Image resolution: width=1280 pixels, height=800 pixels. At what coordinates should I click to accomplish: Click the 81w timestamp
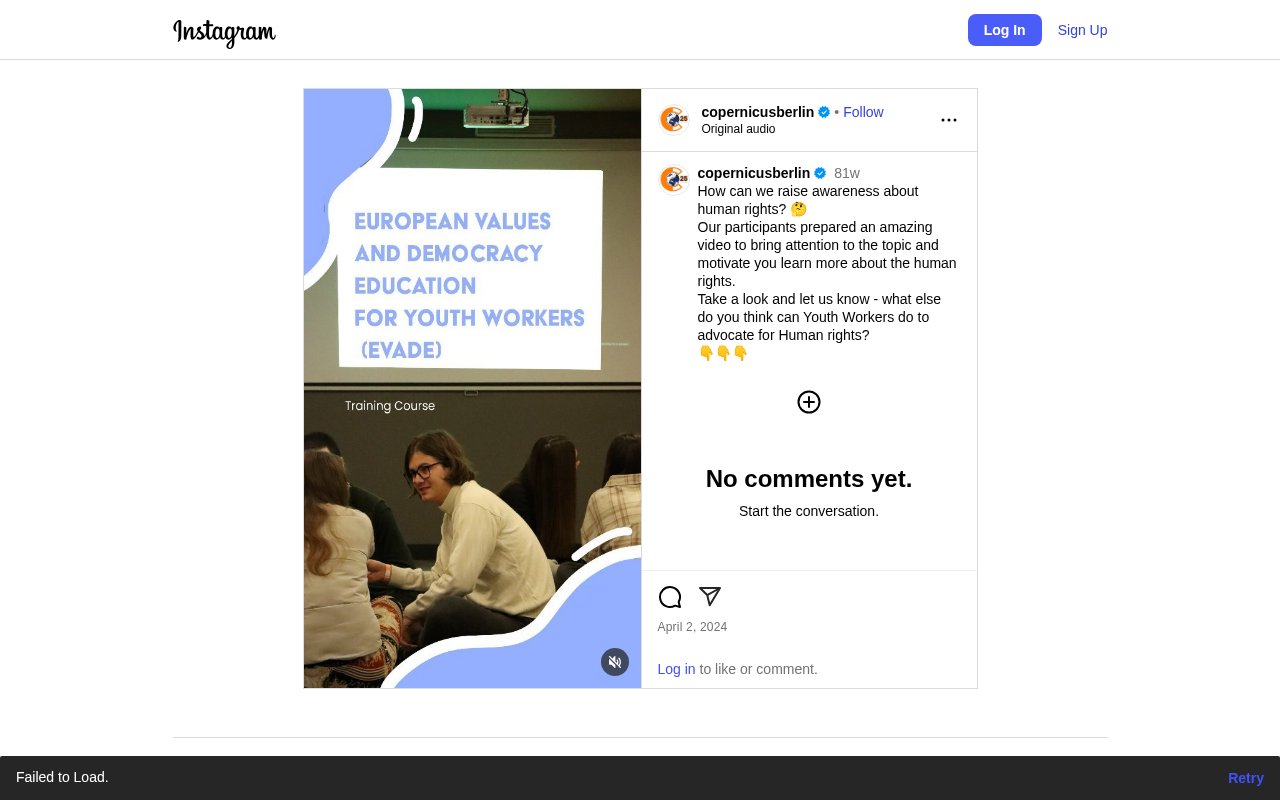pyautogui.click(x=847, y=173)
